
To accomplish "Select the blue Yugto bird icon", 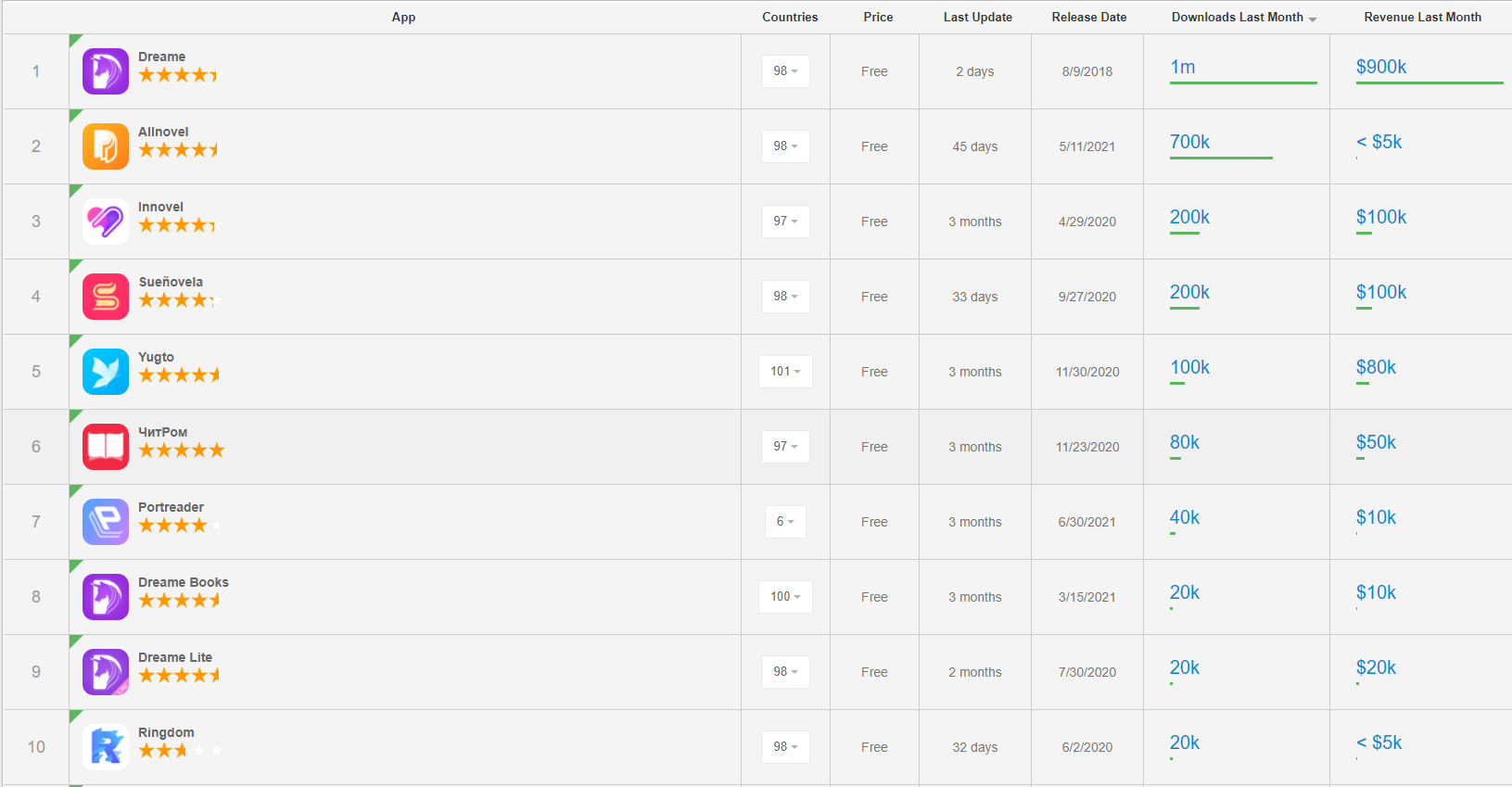I will click(x=105, y=372).
